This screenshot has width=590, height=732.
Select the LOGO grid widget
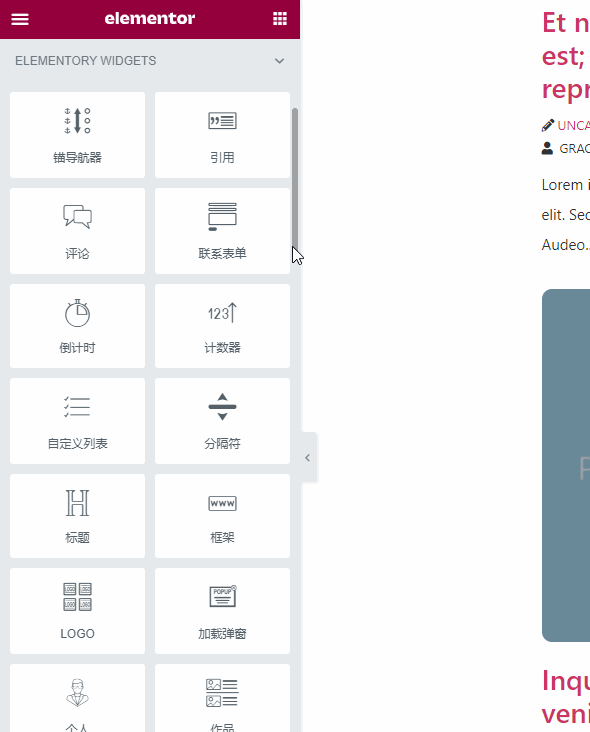(x=77, y=611)
